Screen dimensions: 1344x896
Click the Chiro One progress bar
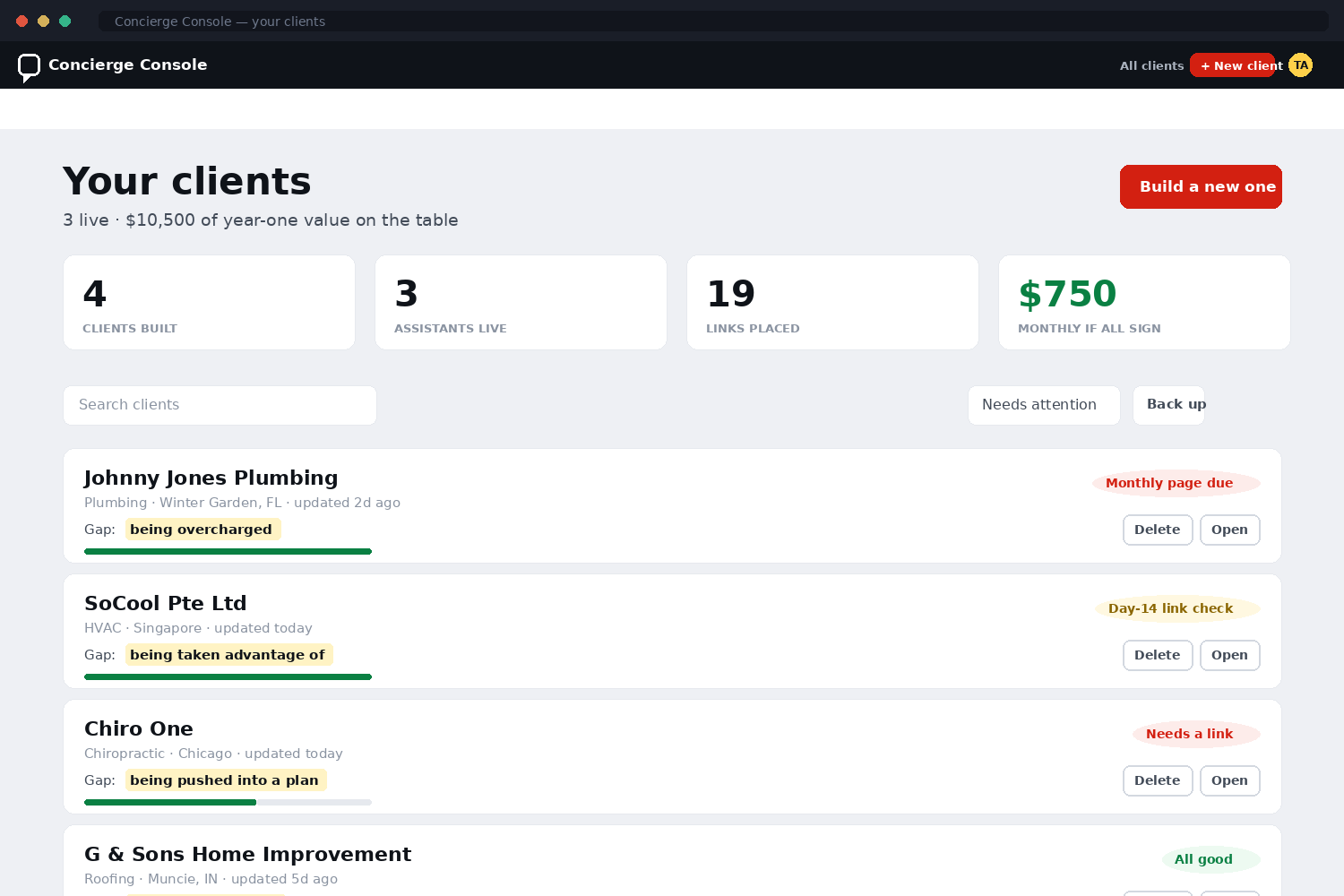pos(228,803)
